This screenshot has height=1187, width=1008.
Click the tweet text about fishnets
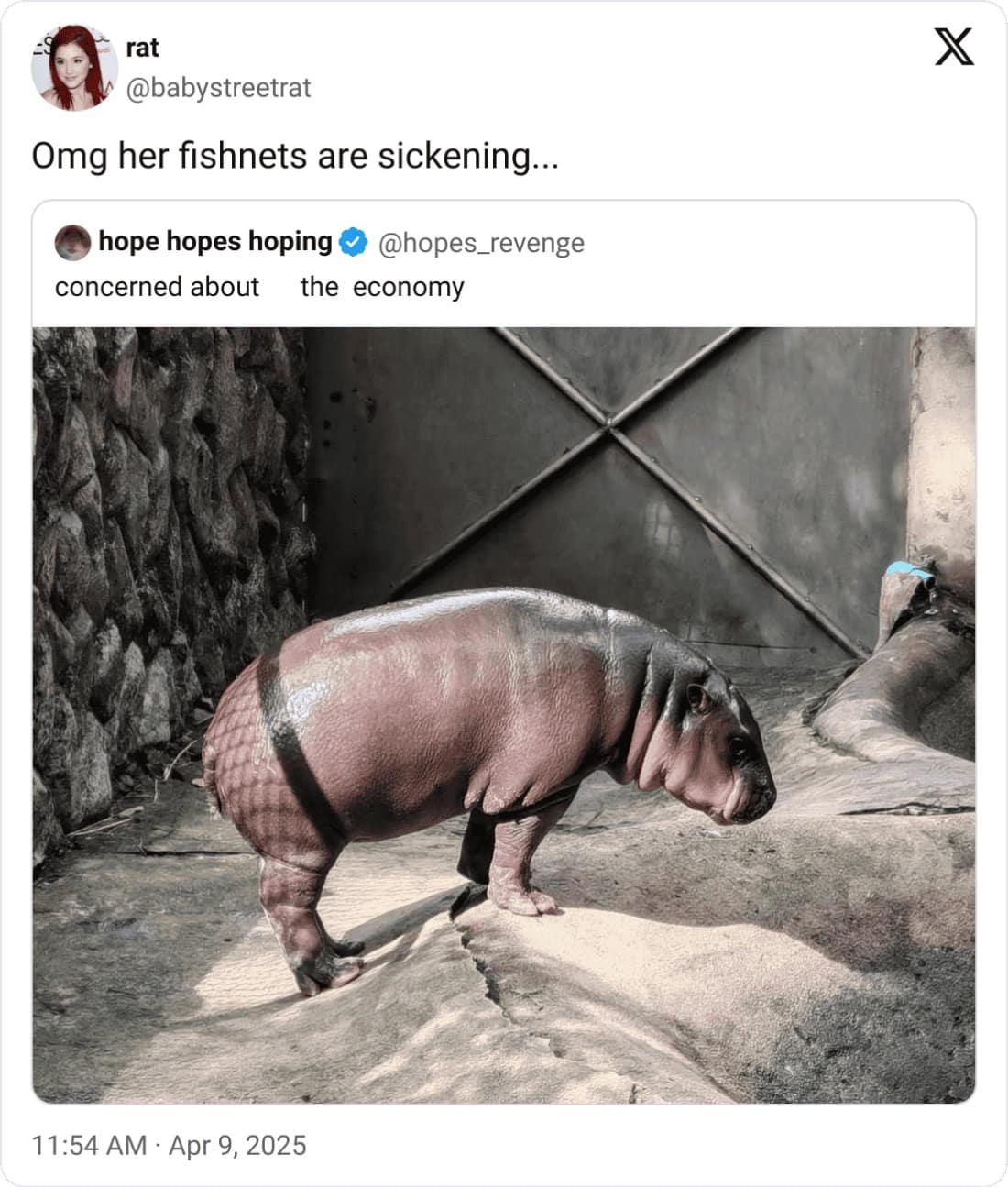295,156
